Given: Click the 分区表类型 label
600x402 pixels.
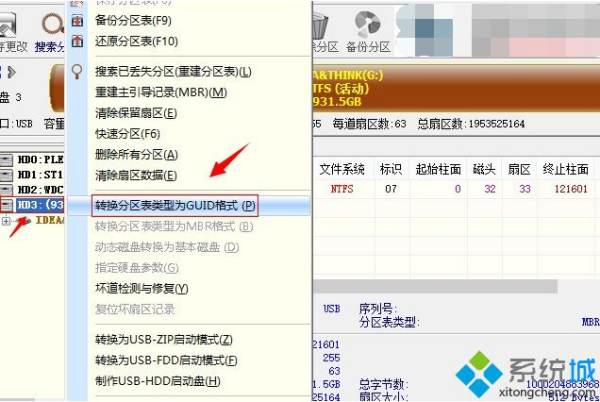Looking at the screenshot, I should [x=389, y=322].
